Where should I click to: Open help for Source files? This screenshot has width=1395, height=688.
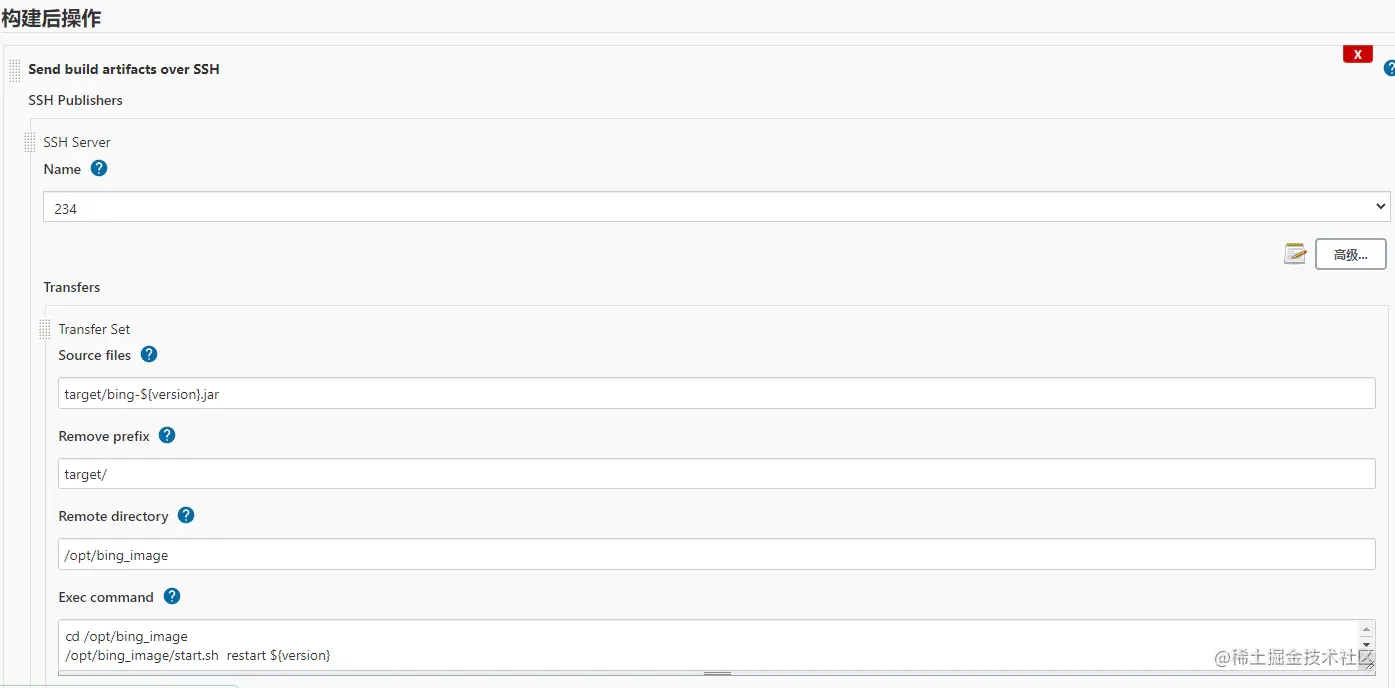coord(149,354)
